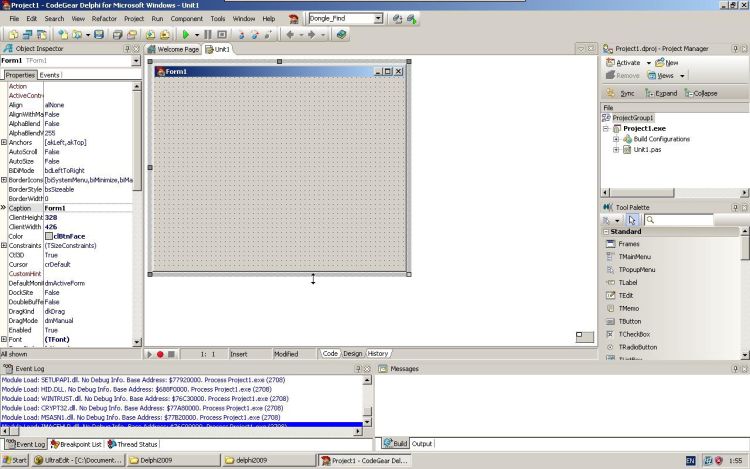Click the Save All toolbar icon
This screenshot has height=469, width=750.
tap(117, 34)
